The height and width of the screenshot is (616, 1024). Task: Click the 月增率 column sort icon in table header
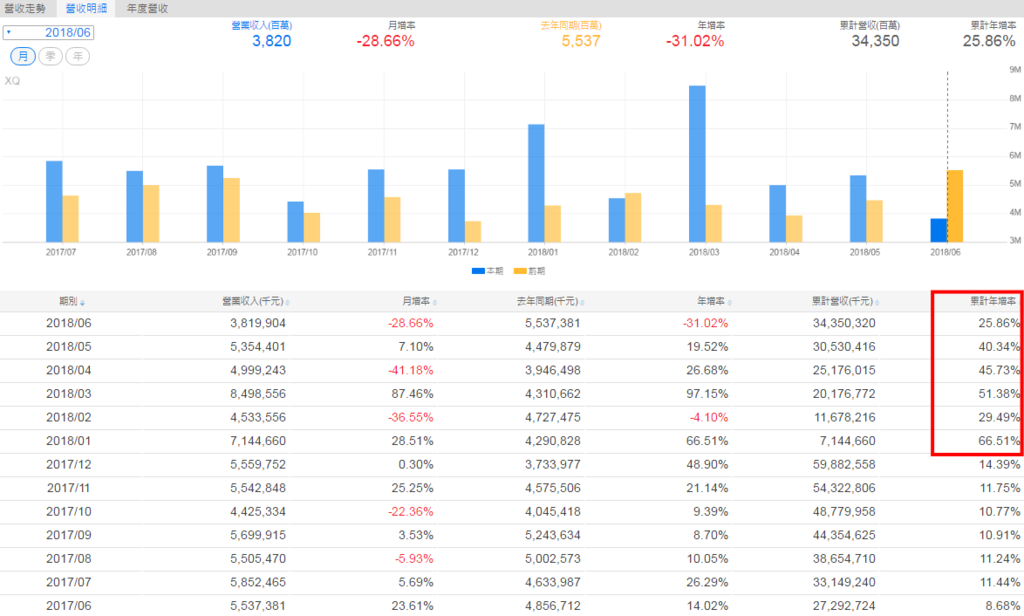point(435,302)
